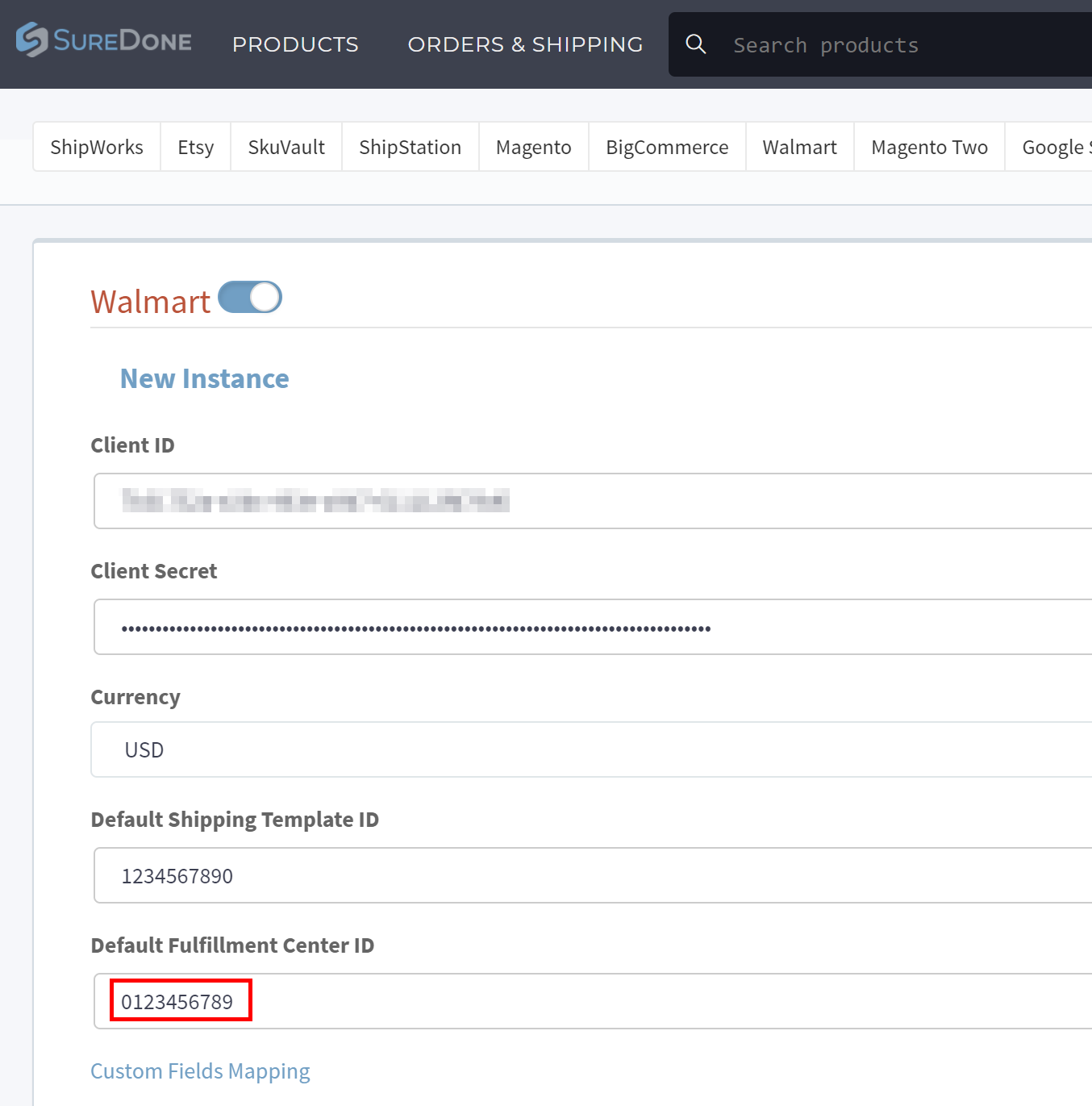Select the Walmart integration tab
This screenshot has width=1092, height=1106.
coord(799,146)
